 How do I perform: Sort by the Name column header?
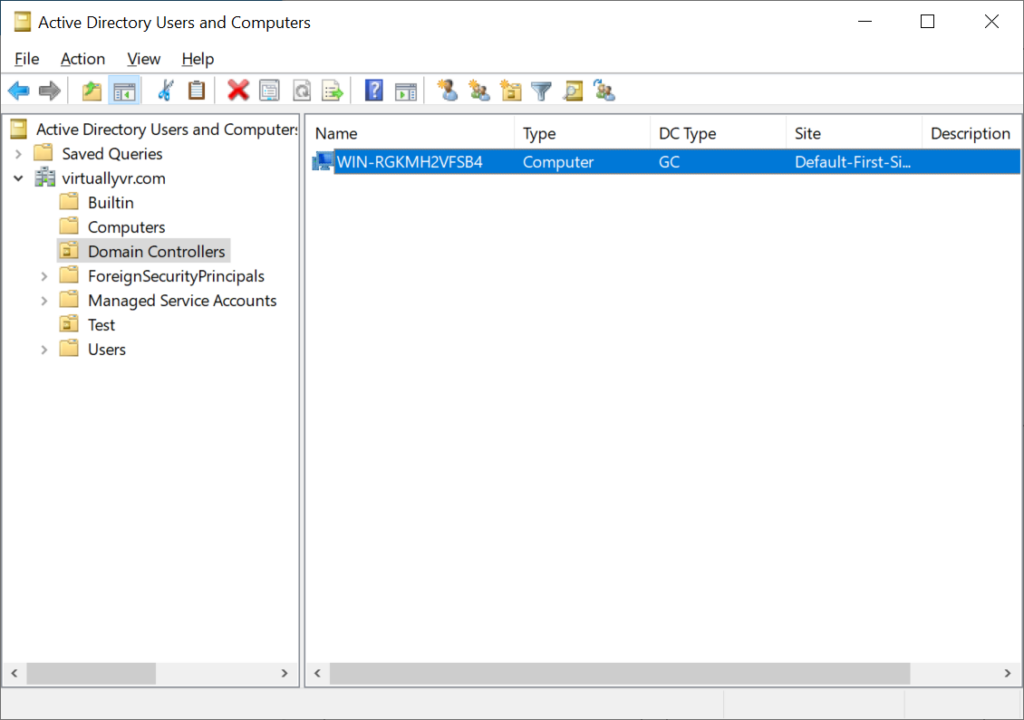point(410,133)
